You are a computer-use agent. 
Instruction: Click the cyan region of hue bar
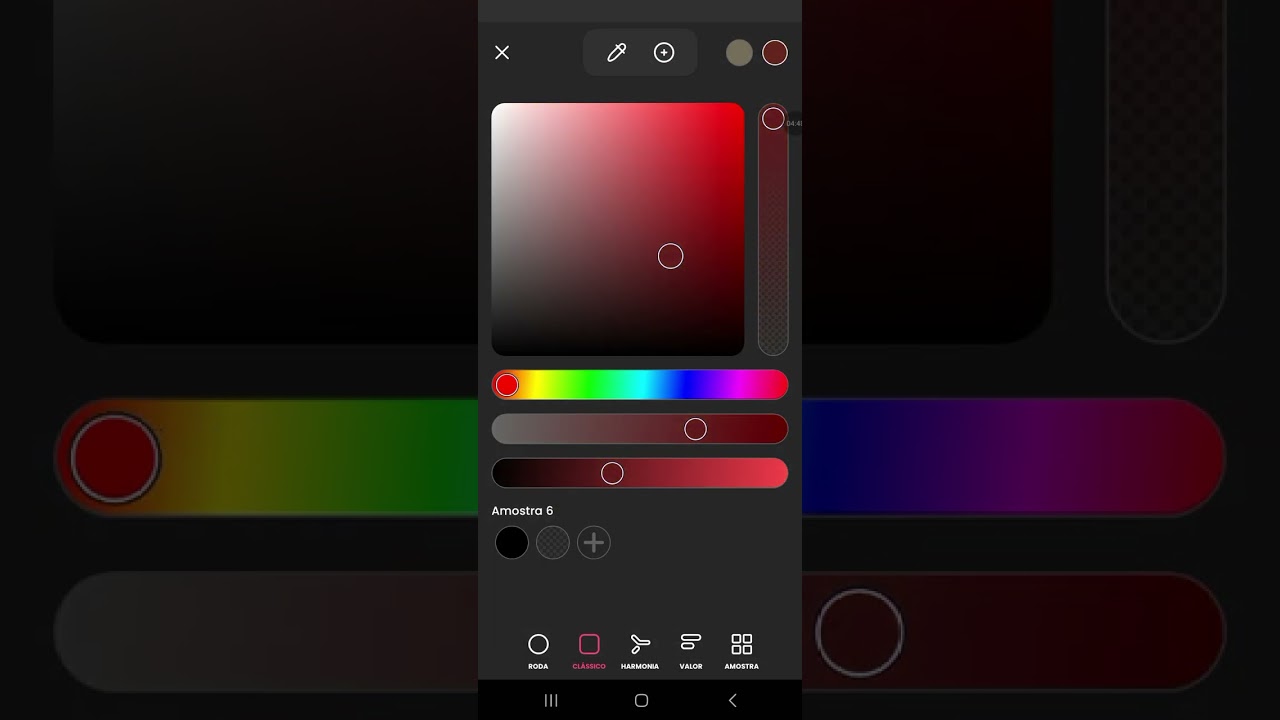pos(640,385)
